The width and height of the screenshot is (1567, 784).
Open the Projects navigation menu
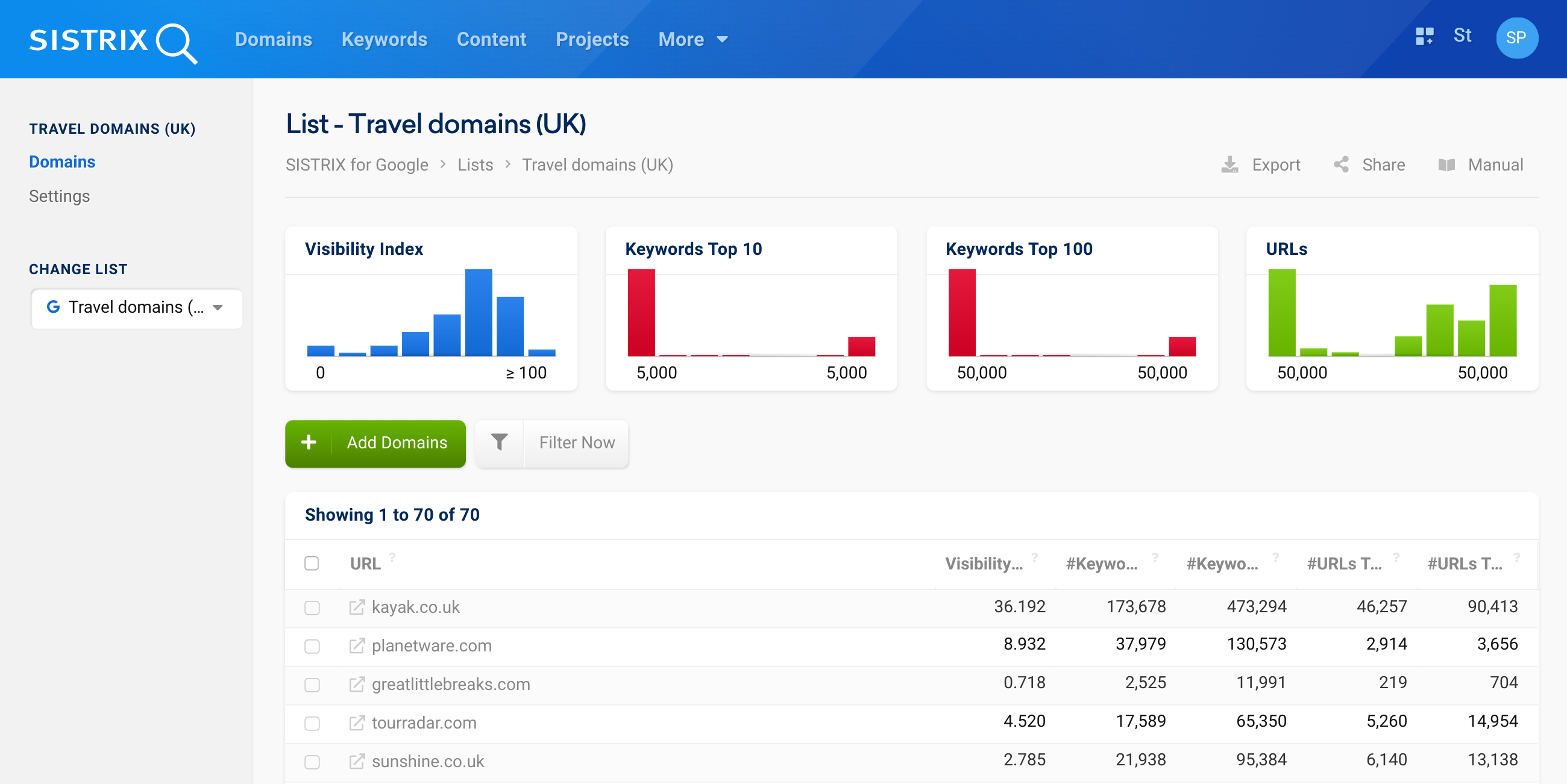592,40
